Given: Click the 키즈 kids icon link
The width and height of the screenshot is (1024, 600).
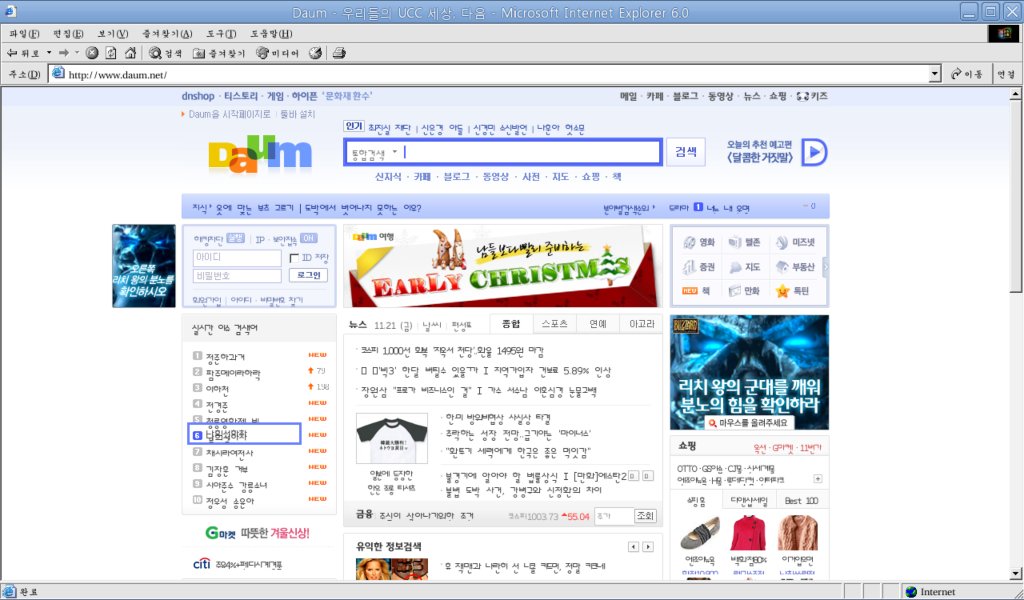Looking at the screenshot, I should [812, 96].
